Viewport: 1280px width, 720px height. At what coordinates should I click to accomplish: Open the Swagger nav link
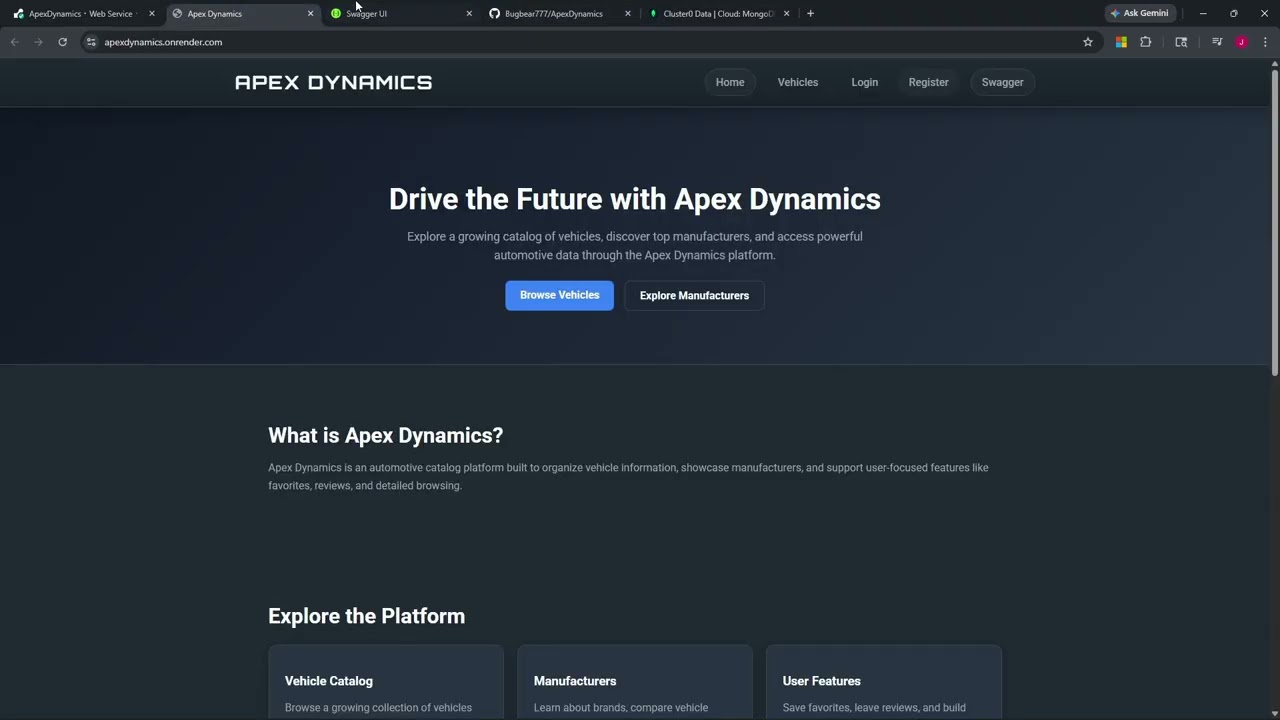1003,82
